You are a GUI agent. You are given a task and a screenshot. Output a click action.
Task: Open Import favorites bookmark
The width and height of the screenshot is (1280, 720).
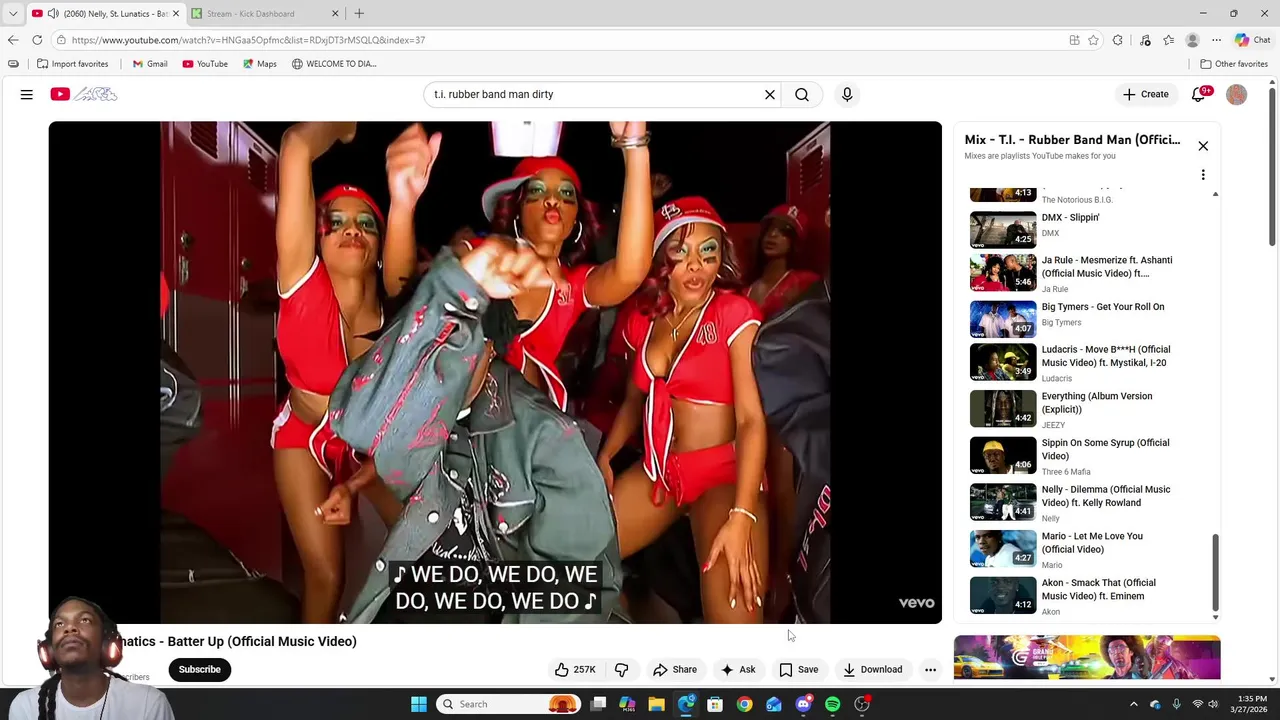(x=72, y=63)
